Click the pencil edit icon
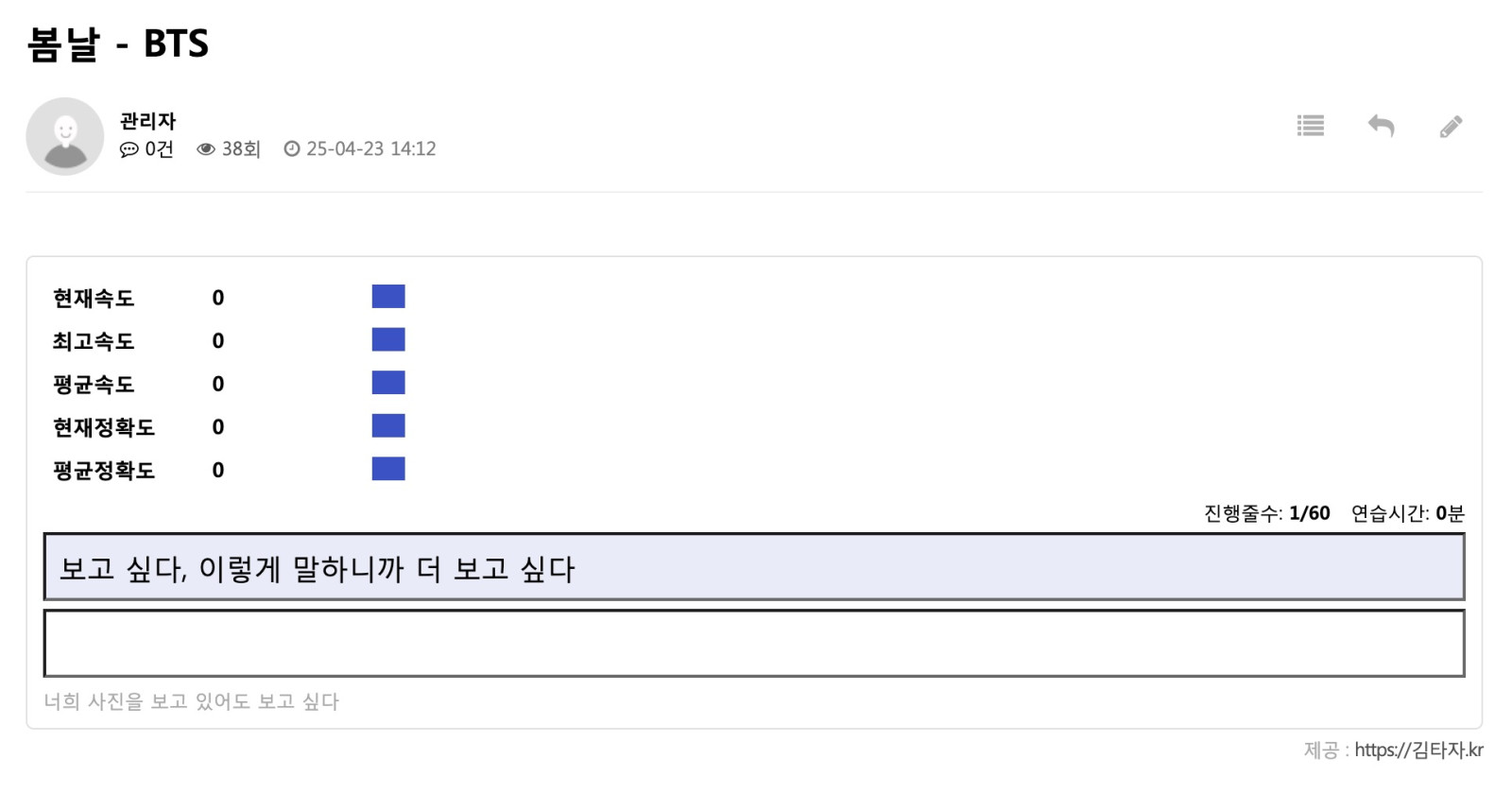 tap(1451, 127)
